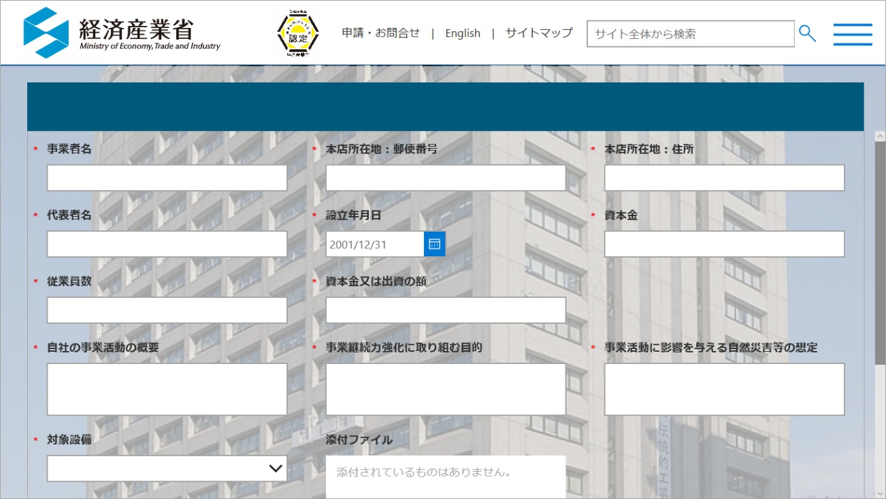Click the 添付ファイル attachment area
This screenshot has width=886, height=499.
[x=446, y=477]
